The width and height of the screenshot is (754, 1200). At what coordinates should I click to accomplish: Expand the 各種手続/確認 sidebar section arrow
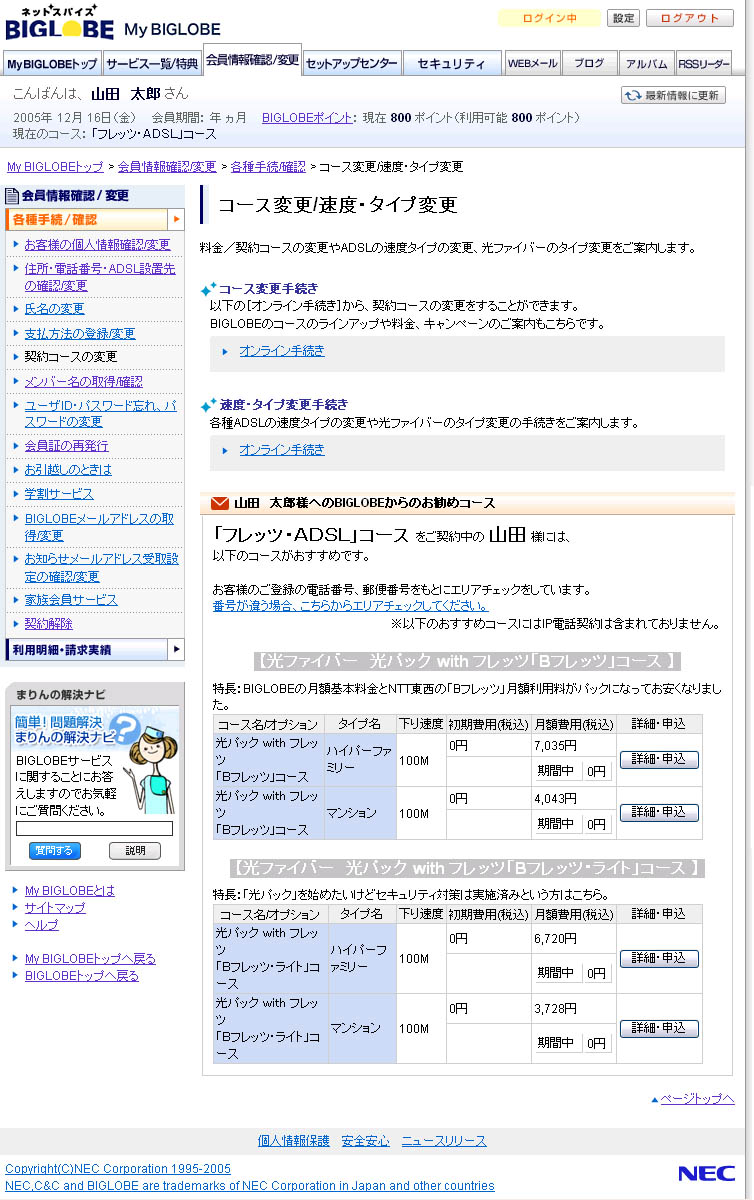176,219
